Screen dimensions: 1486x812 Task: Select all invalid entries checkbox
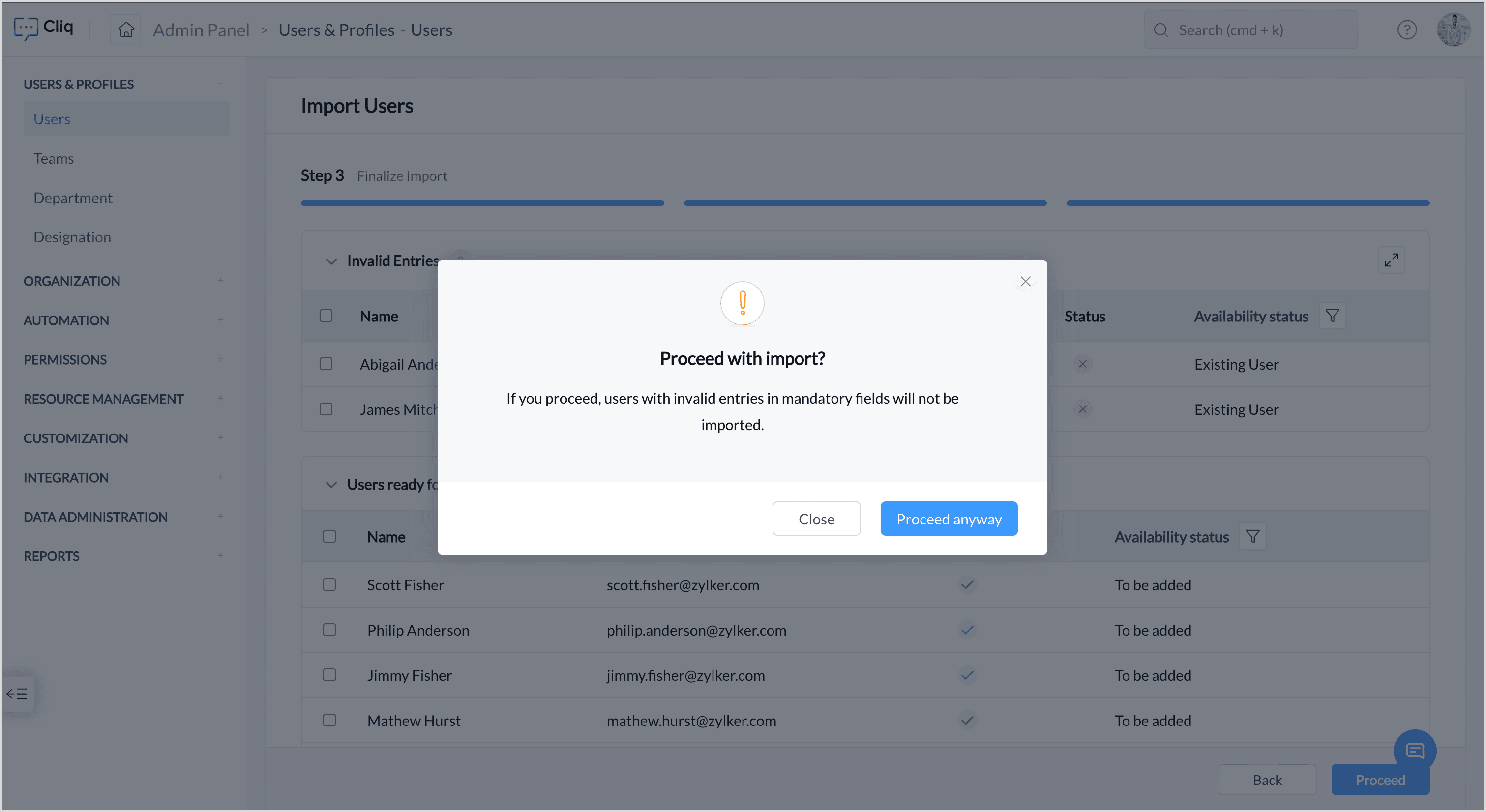point(326,316)
